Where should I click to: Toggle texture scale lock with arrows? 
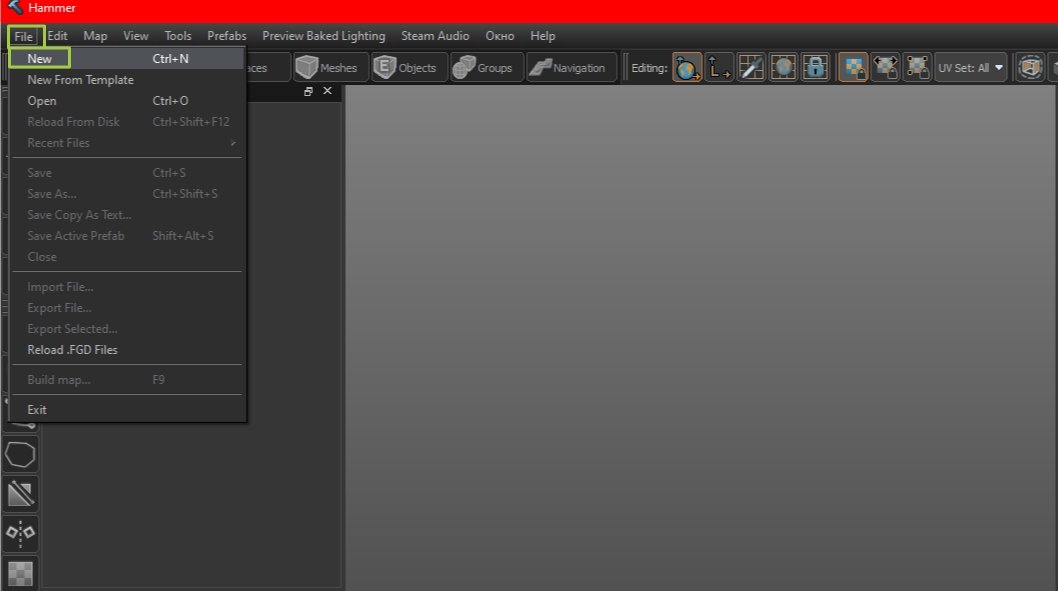(885, 68)
